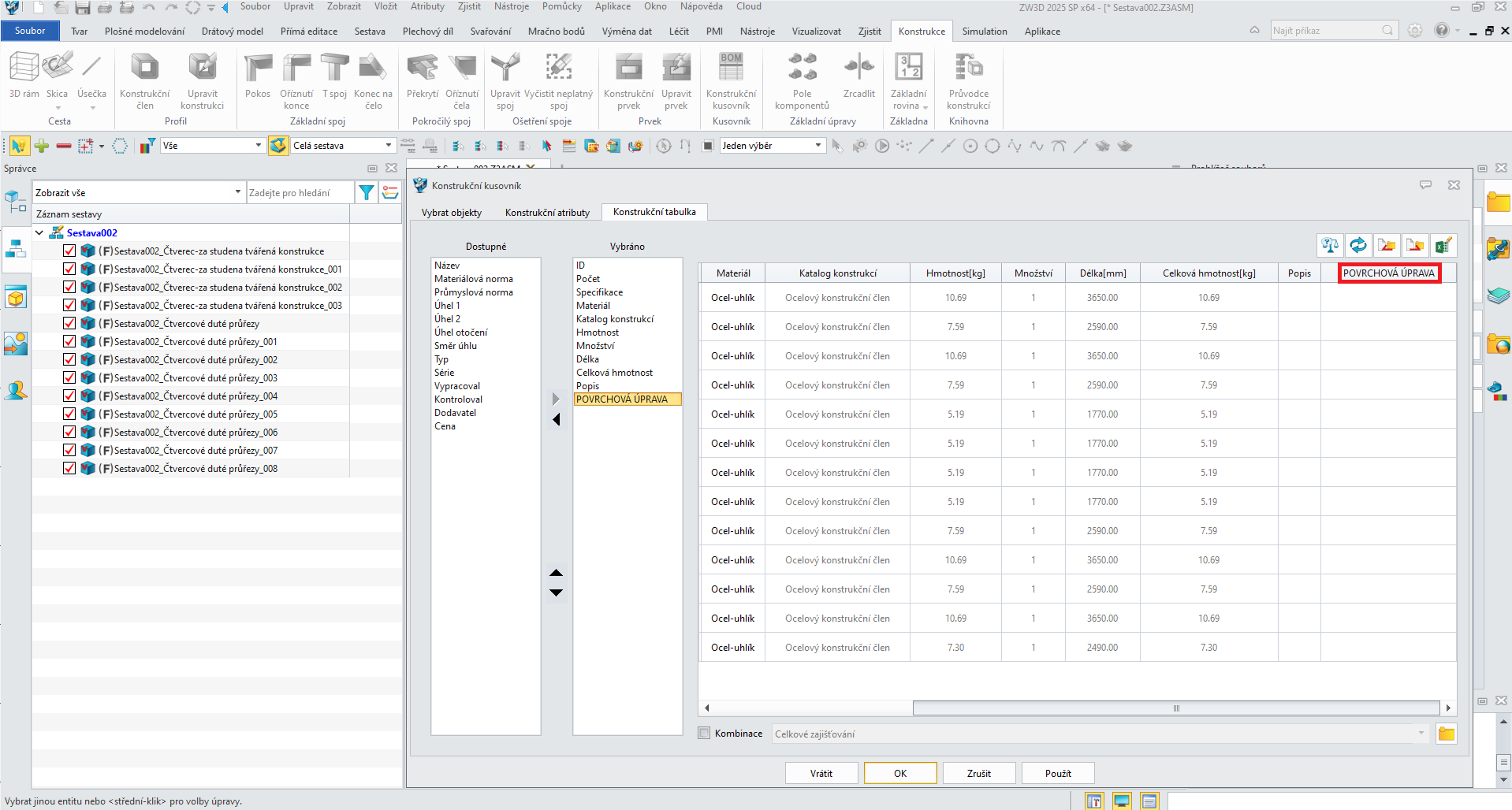Click the Vrátit button

tap(821, 773)
